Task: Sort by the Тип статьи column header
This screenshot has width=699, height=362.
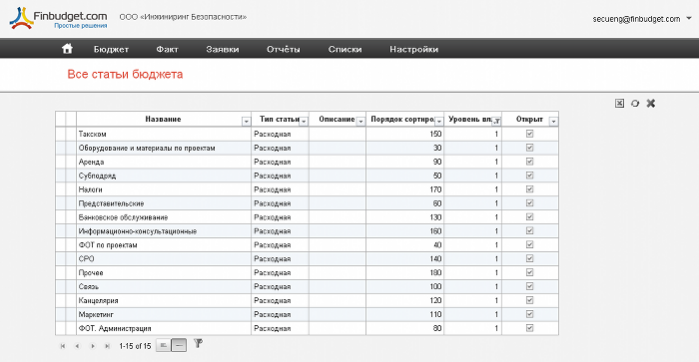Action: [x=279, y=119]
